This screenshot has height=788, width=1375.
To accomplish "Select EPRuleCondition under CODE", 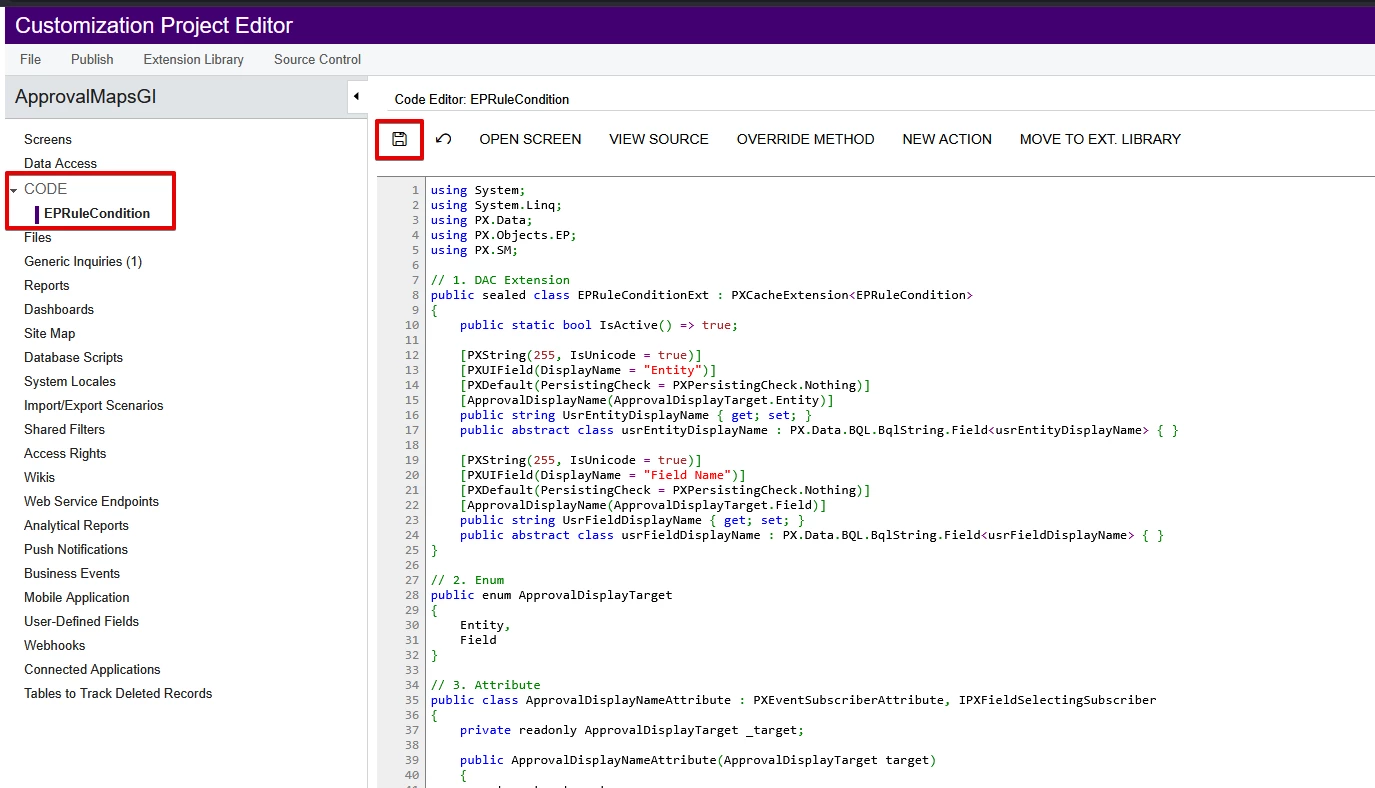I will click(97, 213).
